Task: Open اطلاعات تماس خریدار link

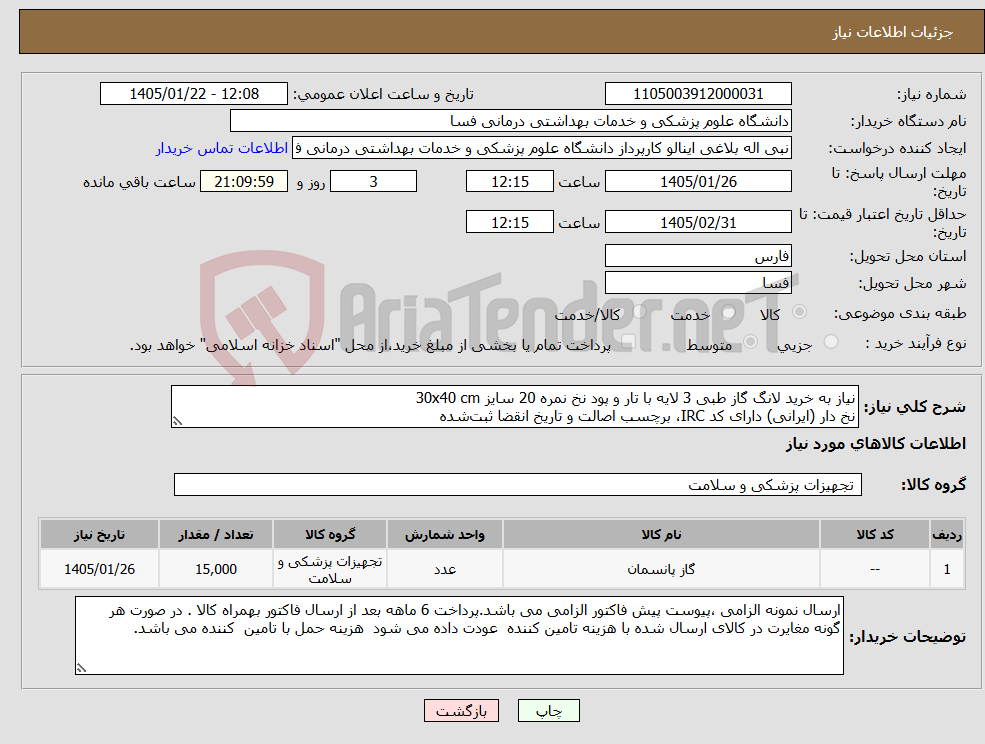Action: coord(222,148)
